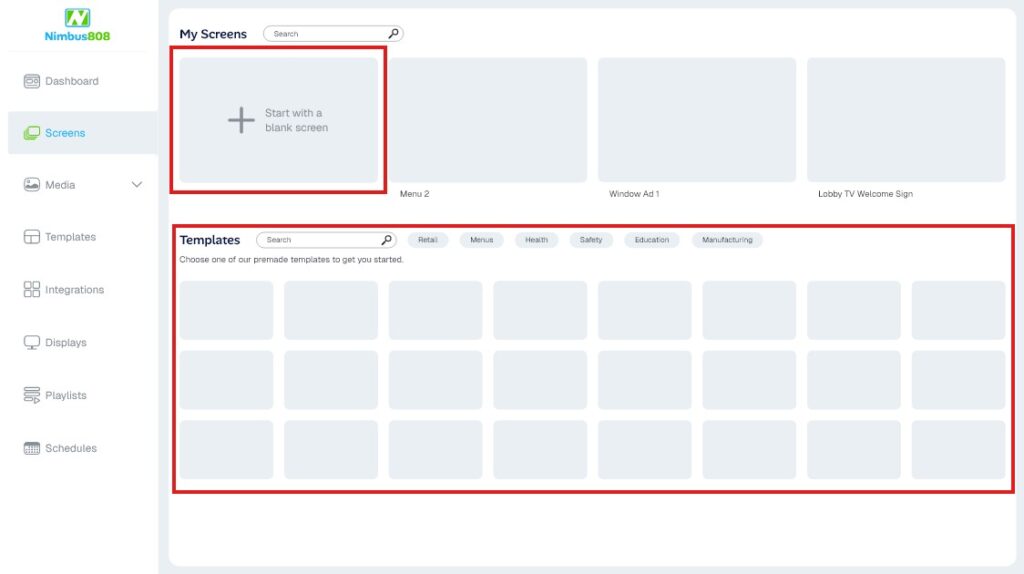Select the Media image icon
Image resolution: width=1024 pixels, height=574 pixels.
[x=32, y=185]
